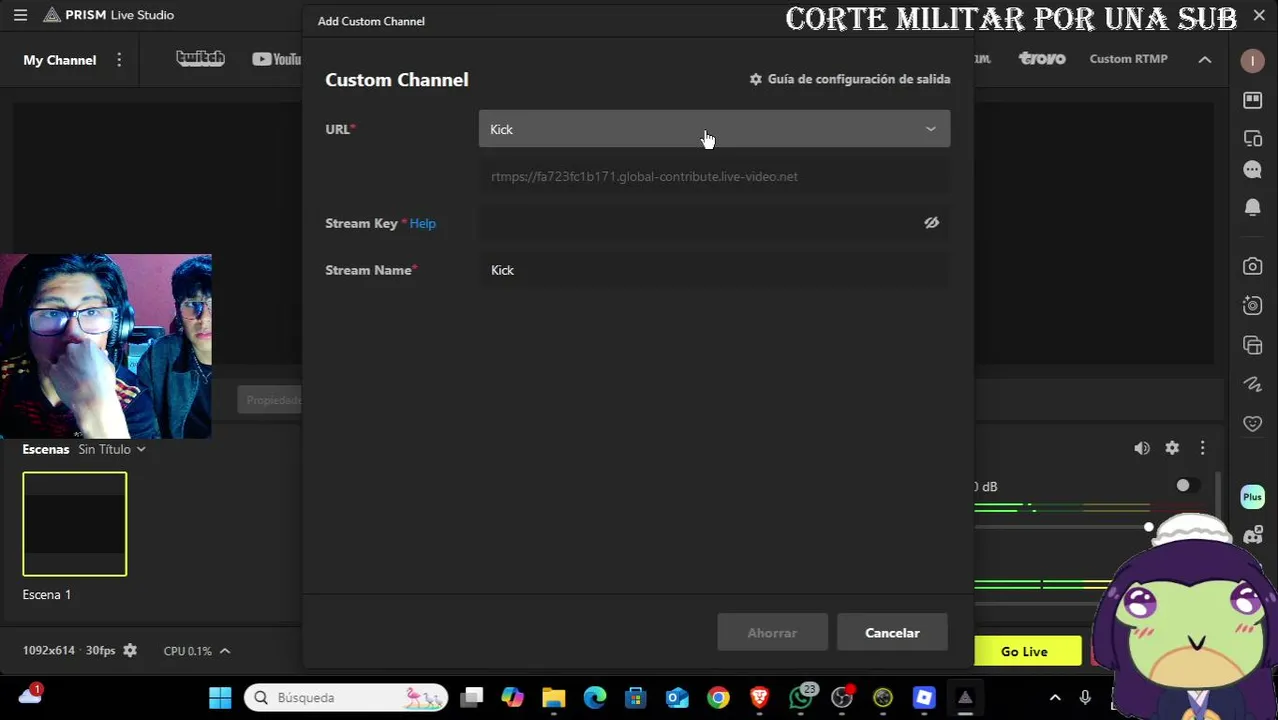The width and height of the screenshot is (1278, 720).
Task: Click the 1092x614 30fps status text
Action: 69,651
